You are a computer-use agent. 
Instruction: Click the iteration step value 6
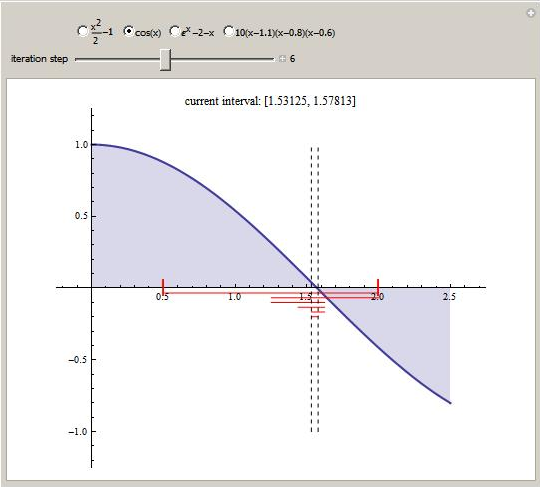292,59
